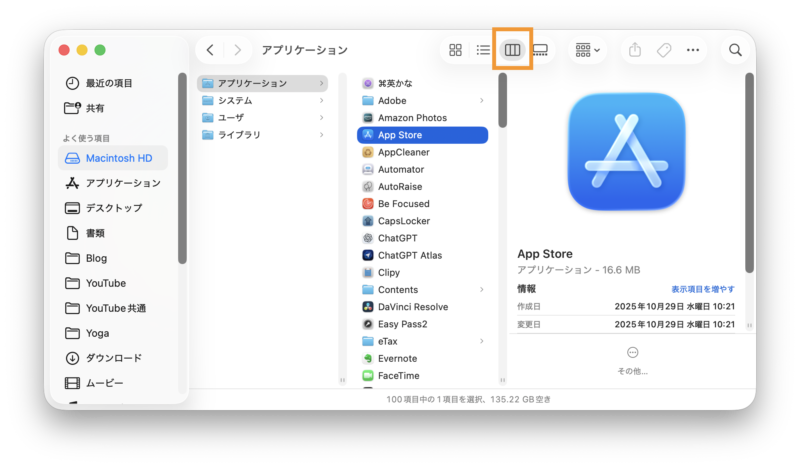Select ChatGPT Atlas in application list
Screen dimensions: 800x468
point(409,255)
